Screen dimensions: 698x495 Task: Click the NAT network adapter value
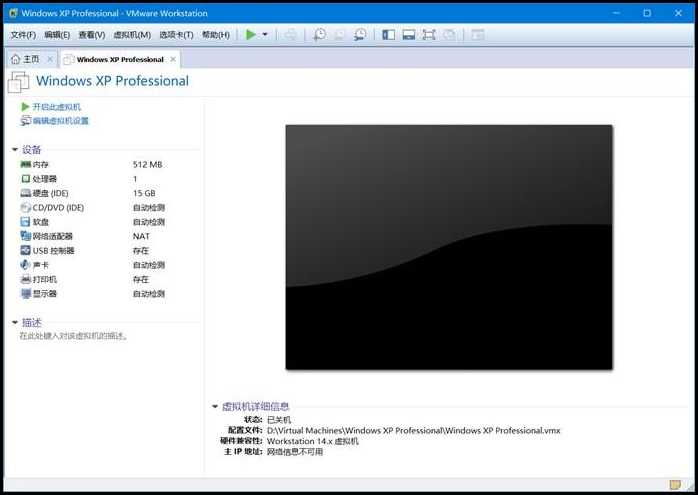coord(141,236)
